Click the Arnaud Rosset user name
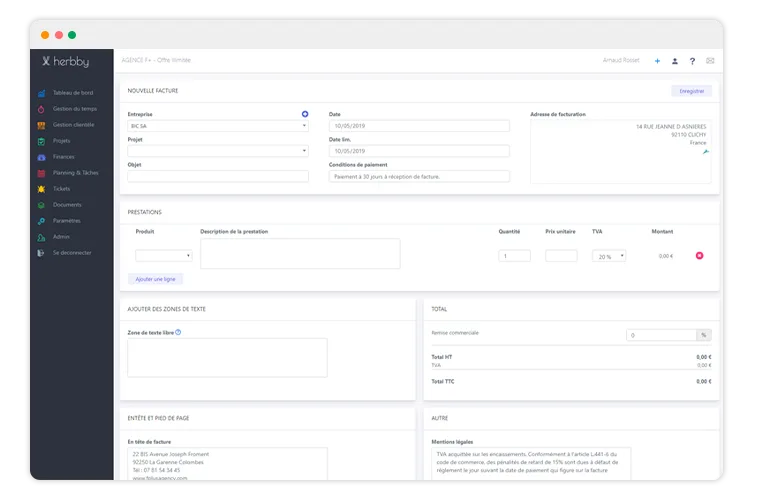762x500 pixels. pos(621,60)
